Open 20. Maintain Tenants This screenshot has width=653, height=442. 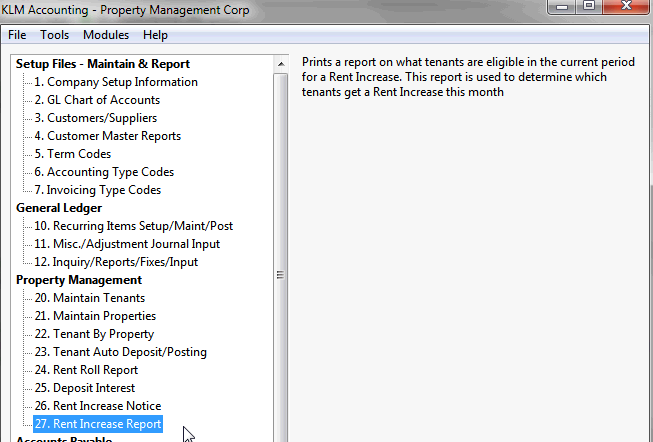click(90, 298)
